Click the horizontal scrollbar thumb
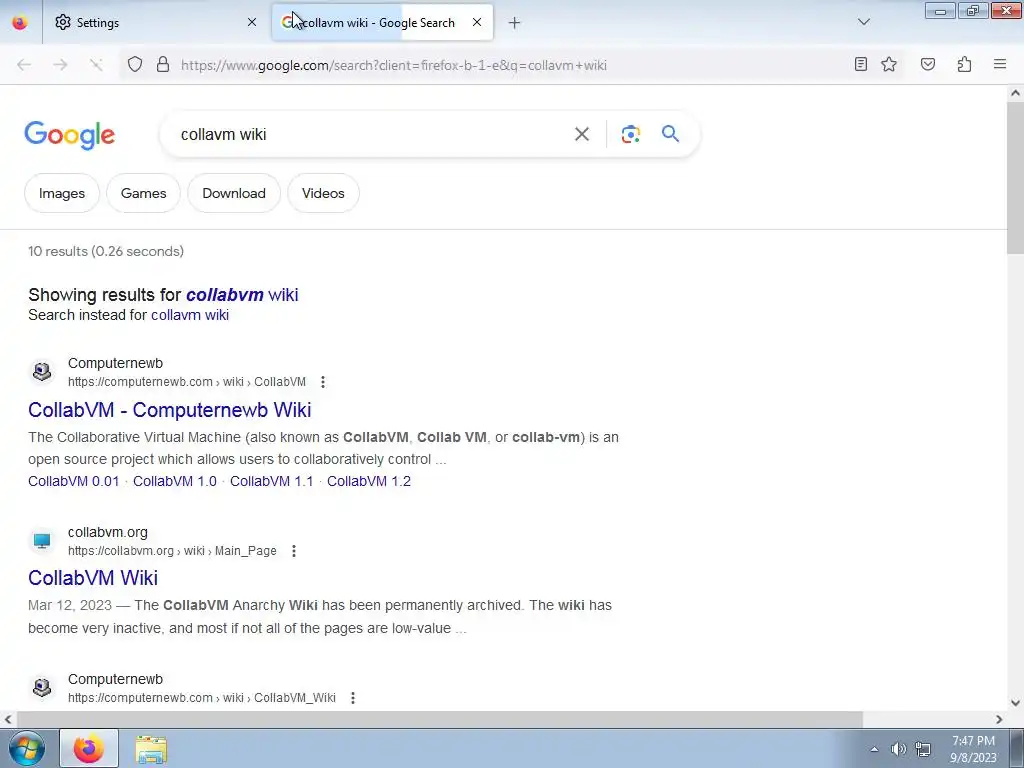This screenshot has width=1024, height=768. pos(440,719)
